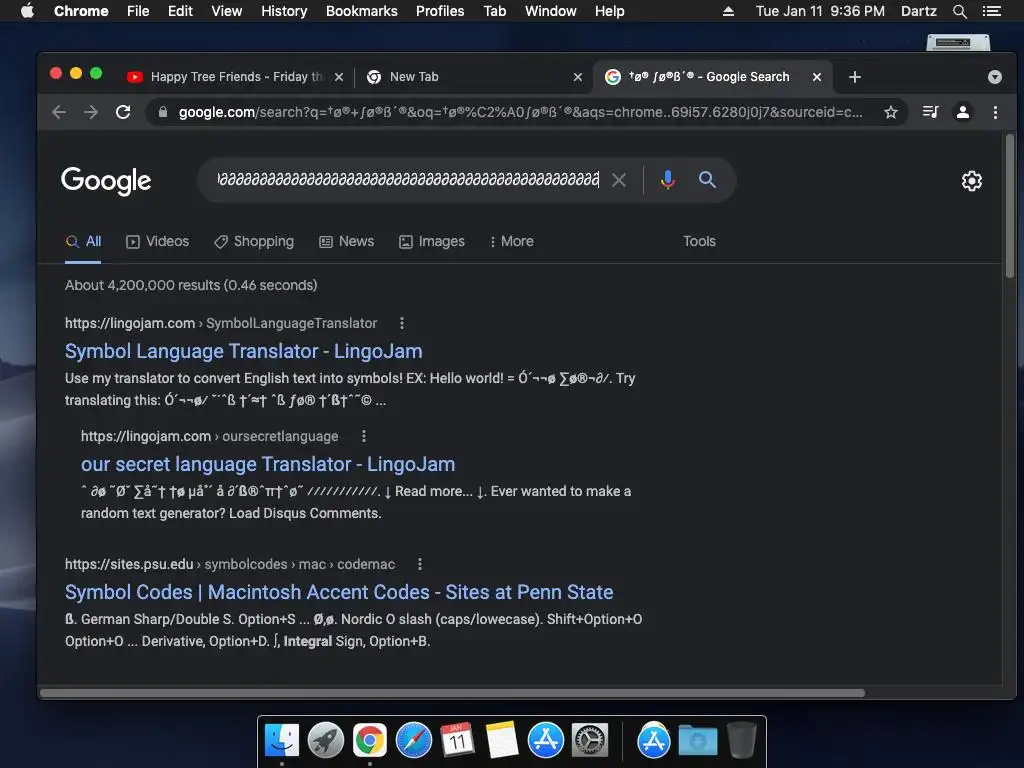
Task: Open the media control icon in toolbar
Action: (x=930, y=112)
